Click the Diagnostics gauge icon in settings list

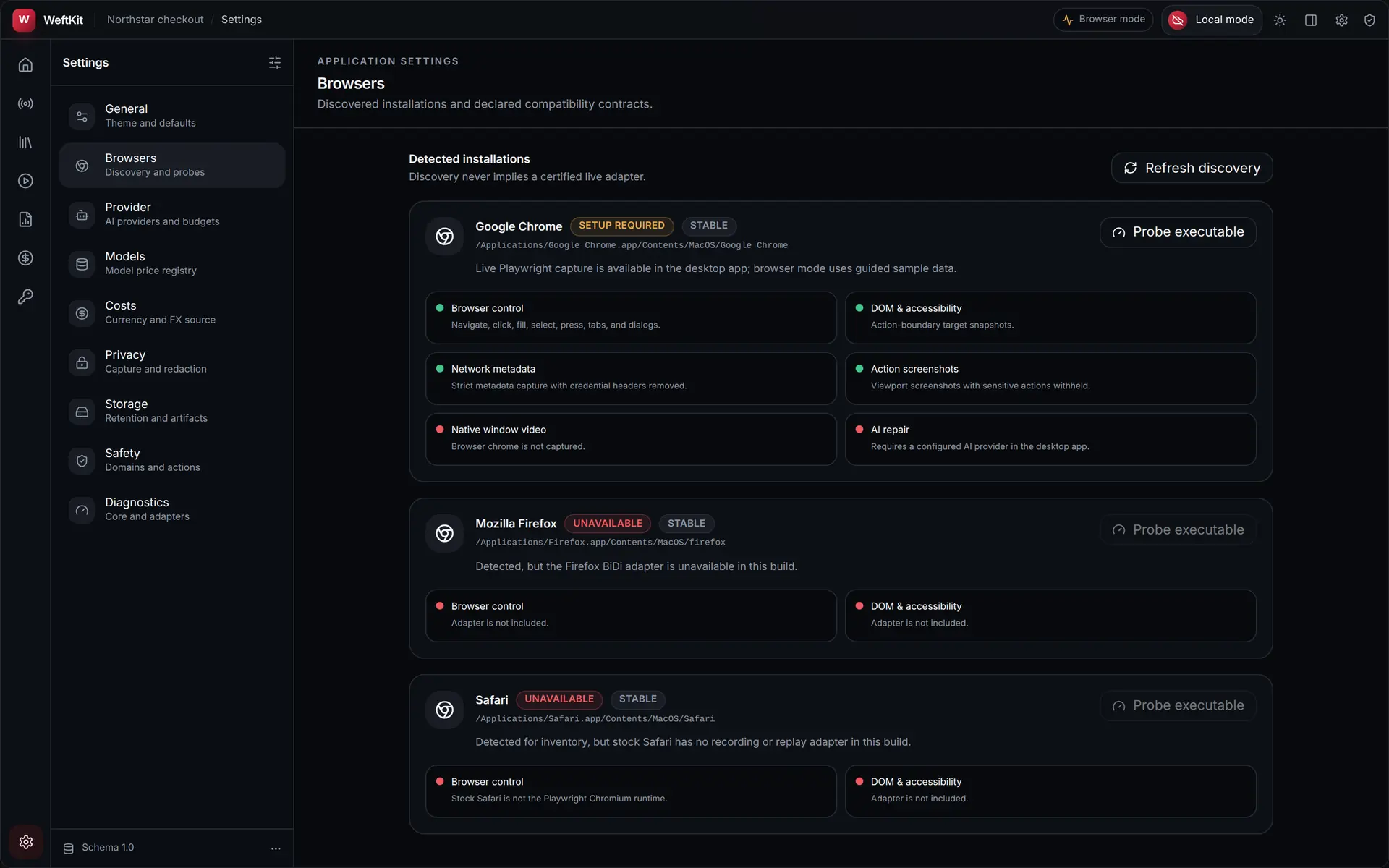(x=82, y=510)
